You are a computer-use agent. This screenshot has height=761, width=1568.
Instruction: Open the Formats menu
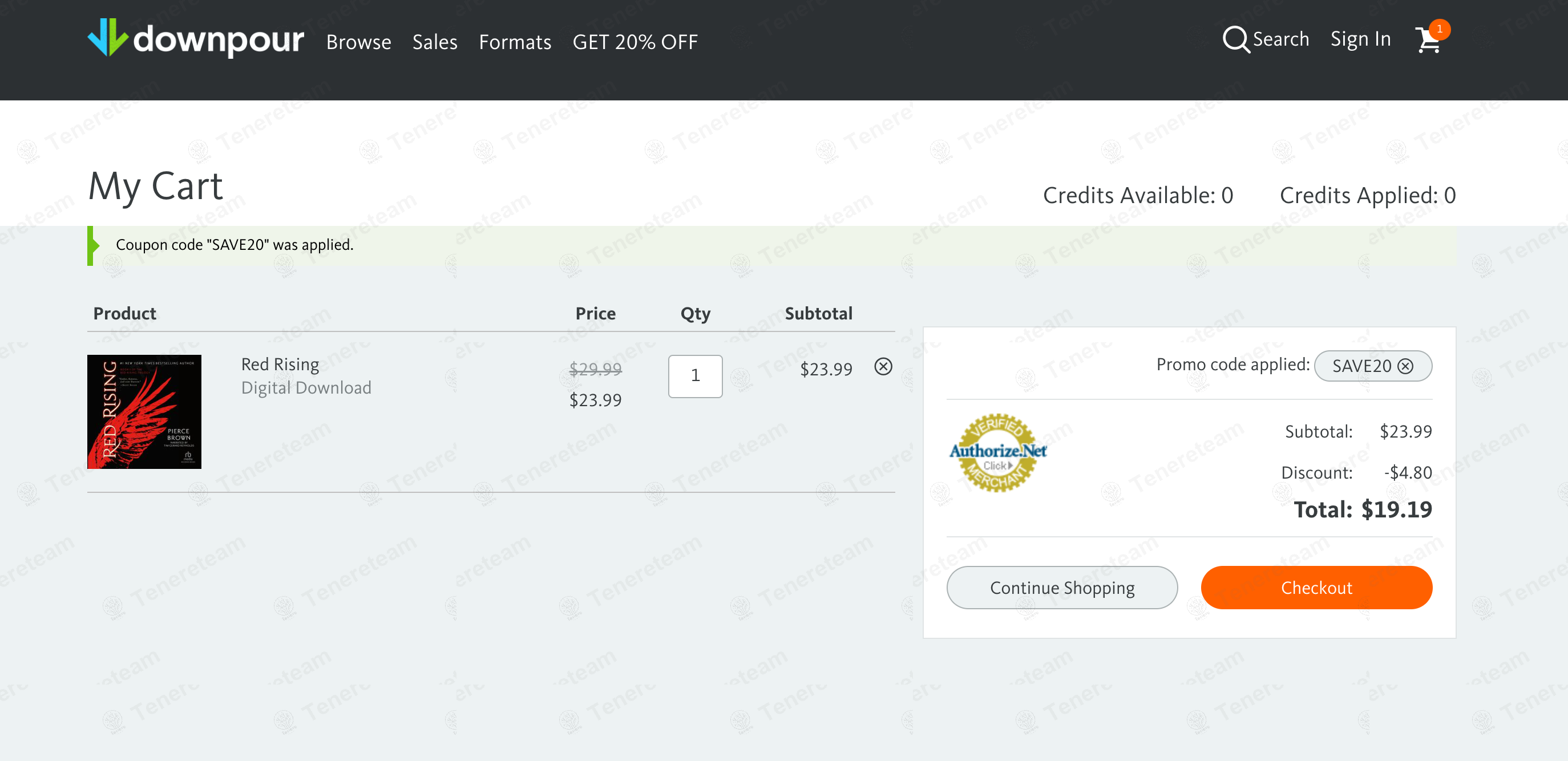[515, 42]
